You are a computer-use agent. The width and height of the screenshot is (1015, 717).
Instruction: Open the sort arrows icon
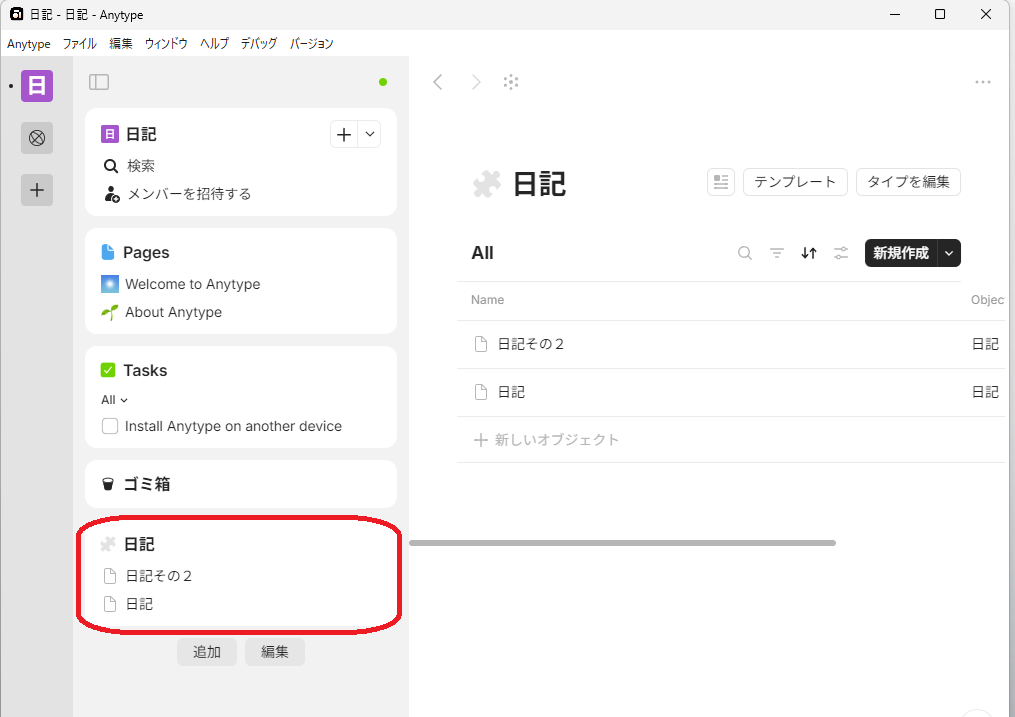809,253
